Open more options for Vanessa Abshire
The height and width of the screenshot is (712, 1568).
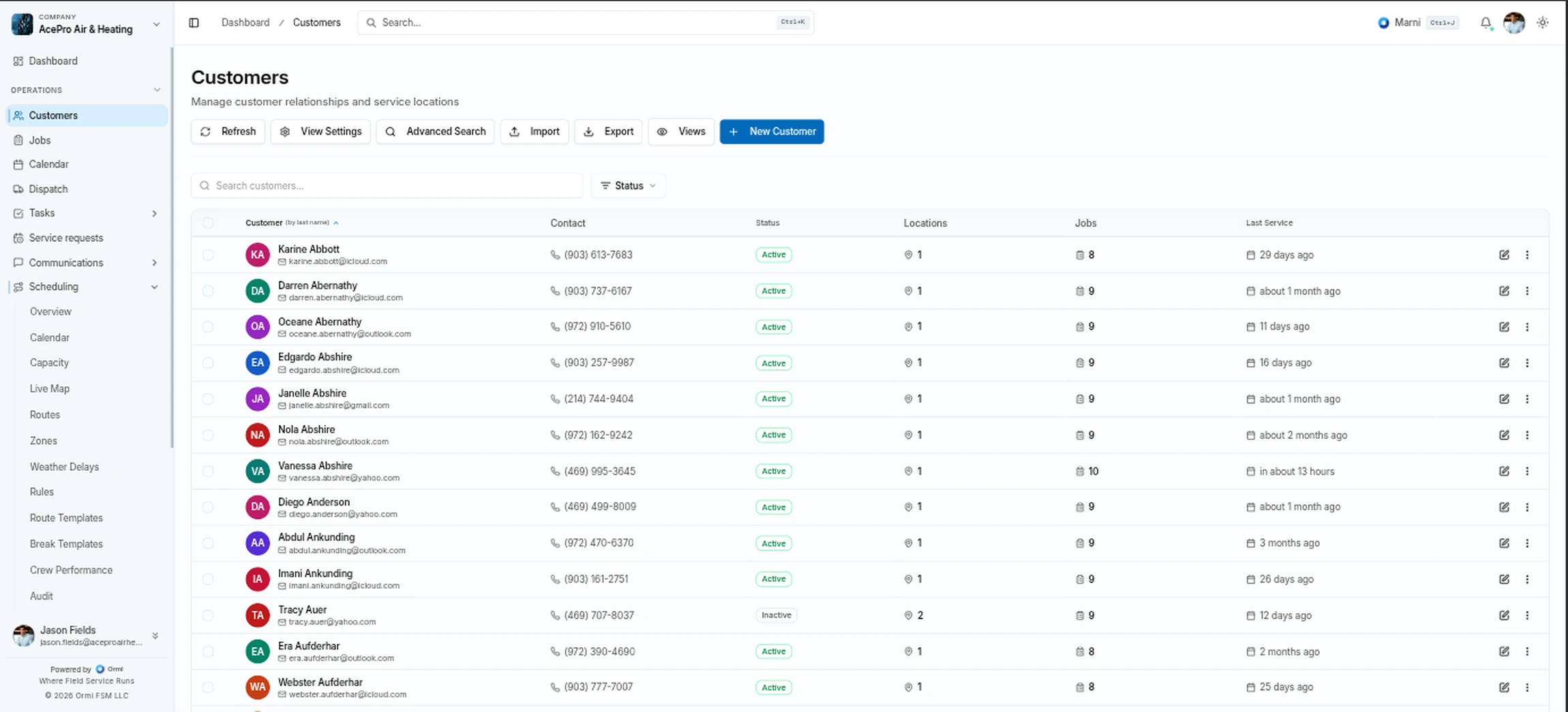pyautogui.click(x=1527, y=471)
